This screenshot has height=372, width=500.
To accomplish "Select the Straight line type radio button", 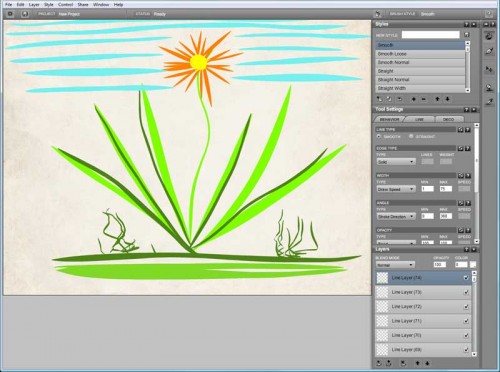I will click(x=411, y=136).
